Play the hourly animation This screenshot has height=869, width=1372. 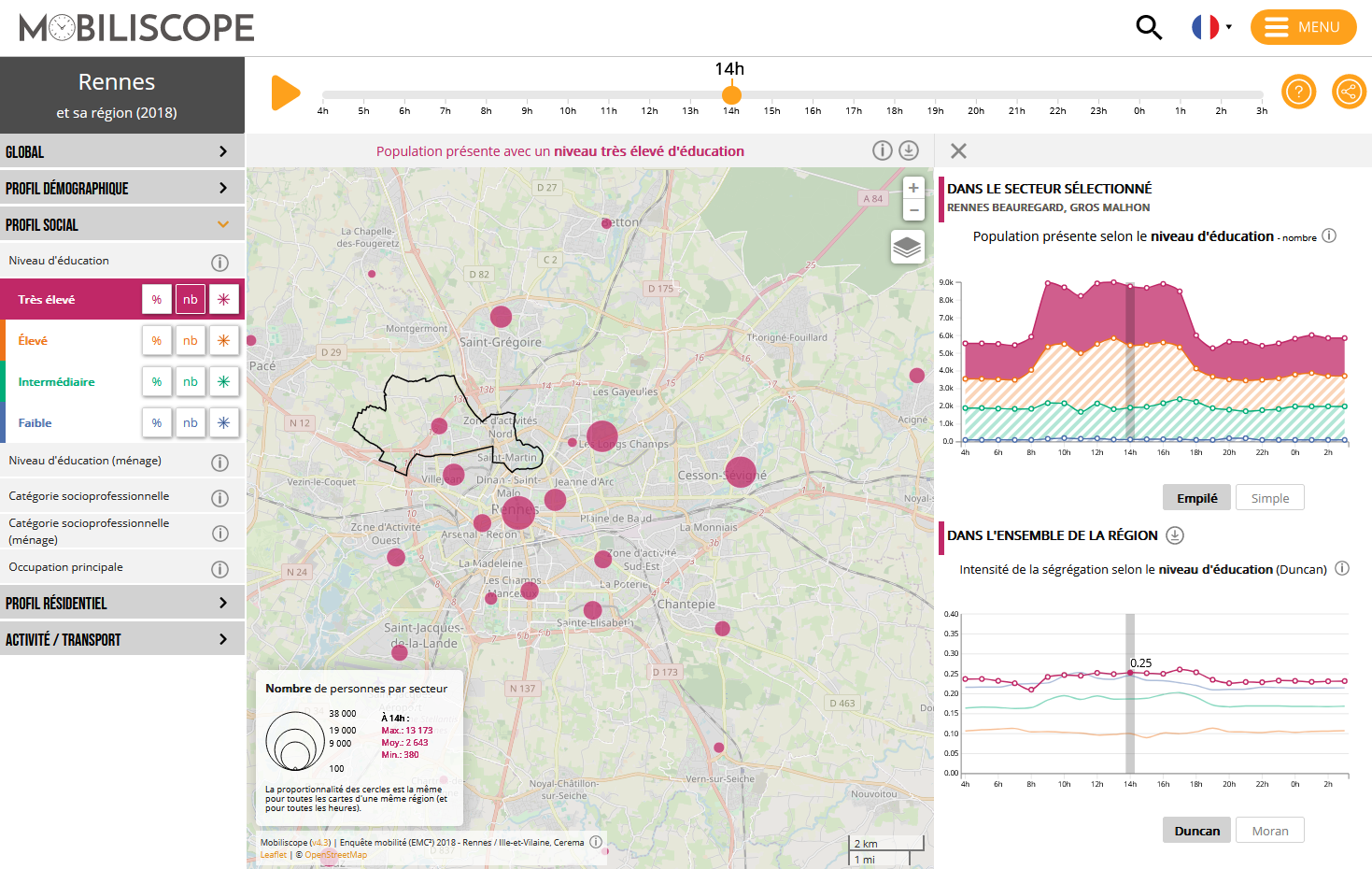tap(285, 93)
